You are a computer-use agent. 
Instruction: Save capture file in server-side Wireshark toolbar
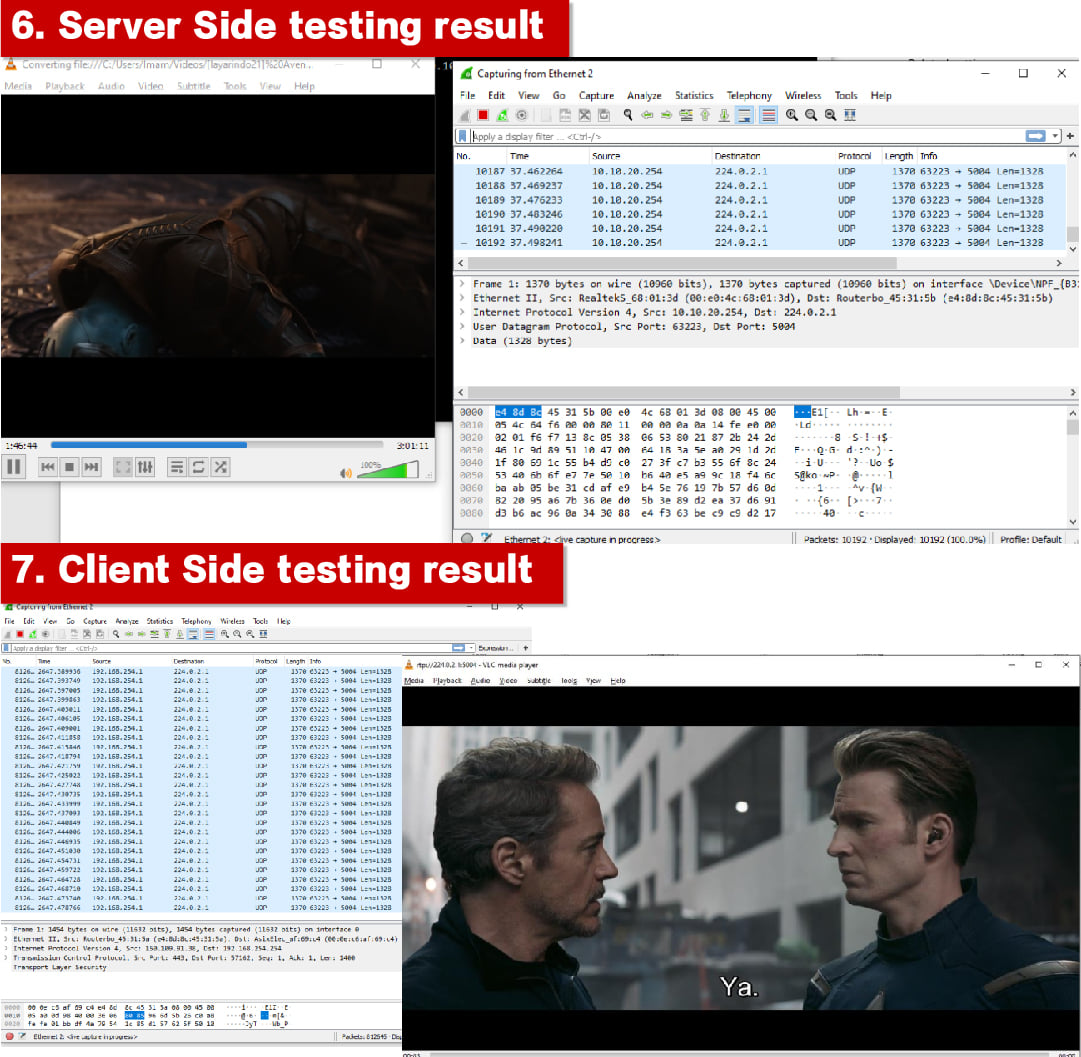[x=565, y=115]
